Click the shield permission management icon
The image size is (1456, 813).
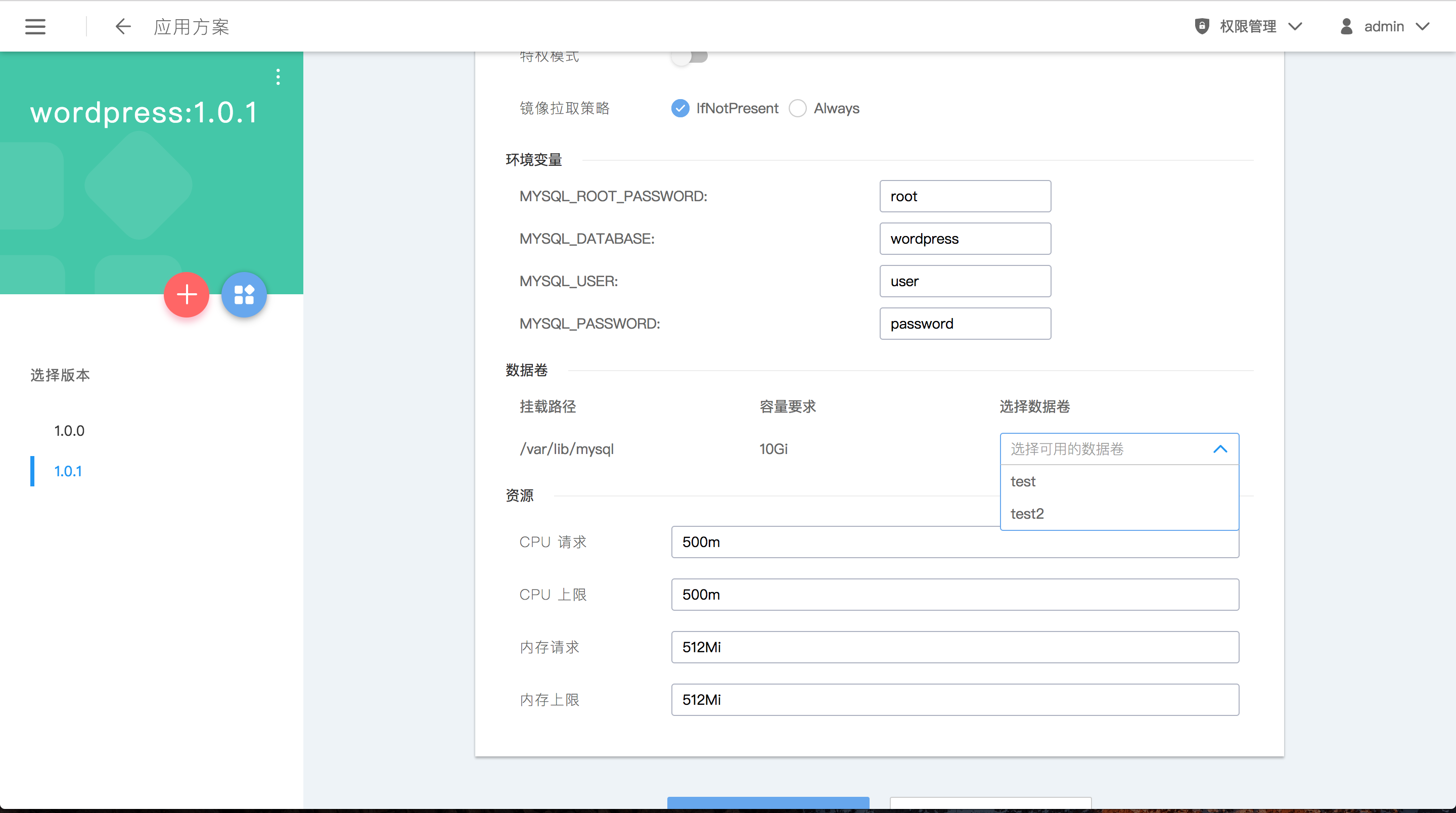point(1202,26)
